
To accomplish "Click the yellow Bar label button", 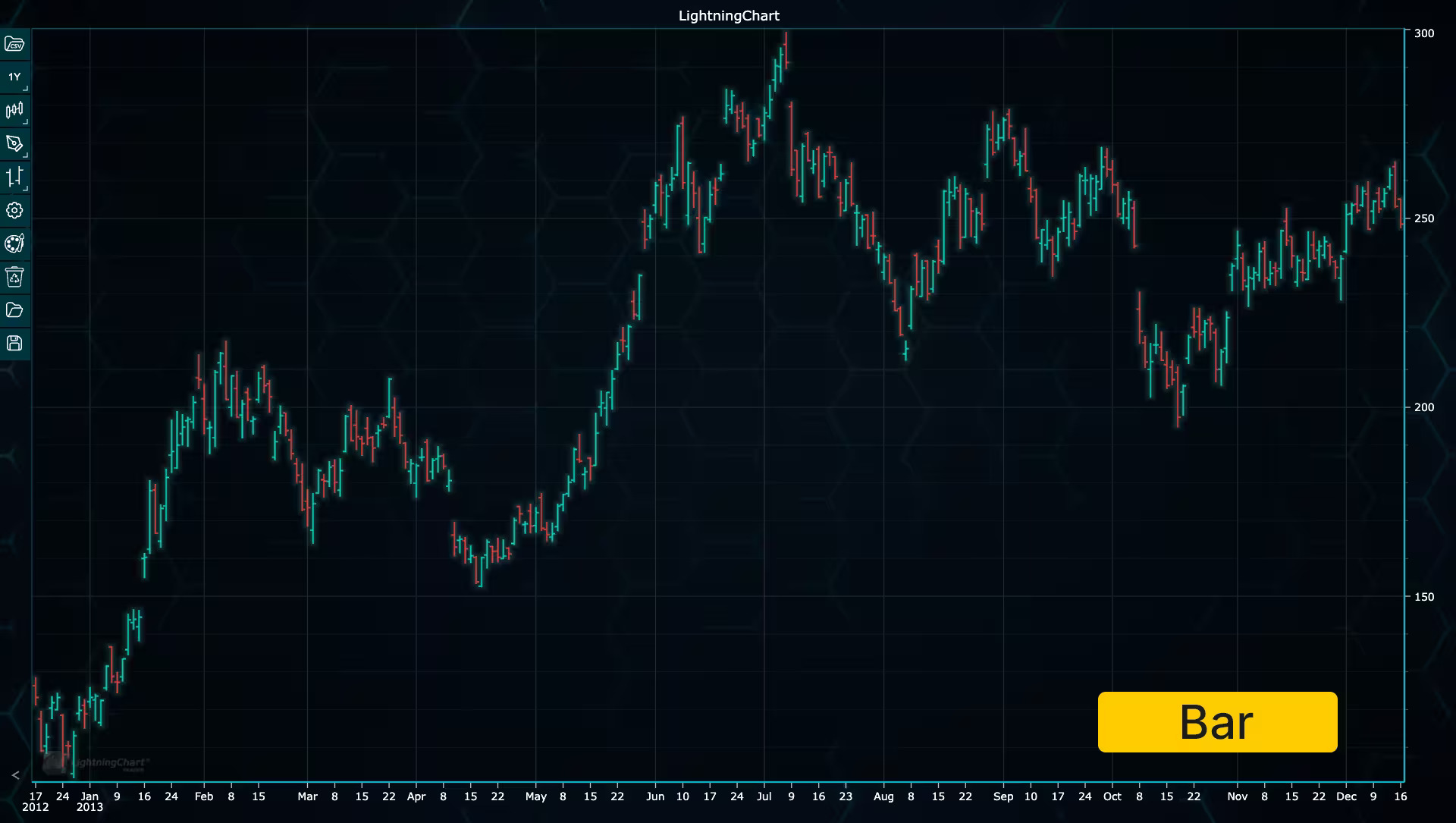I will pyautogui.click(x=1217, y=721).
